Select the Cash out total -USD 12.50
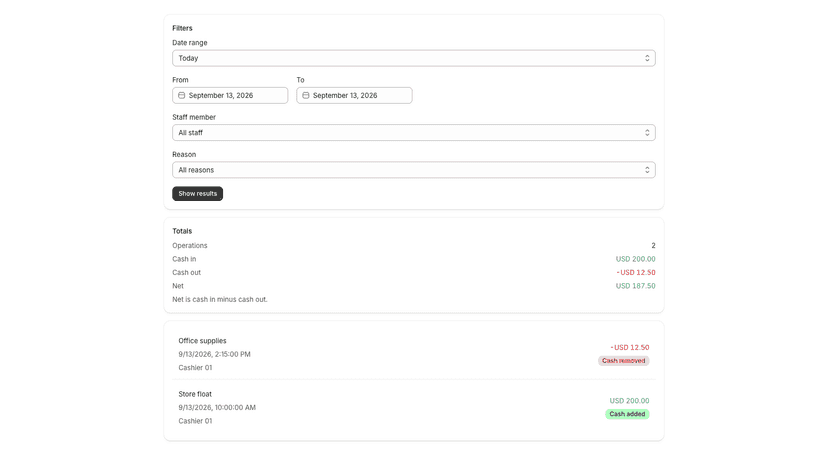 (x=636, y=273)
